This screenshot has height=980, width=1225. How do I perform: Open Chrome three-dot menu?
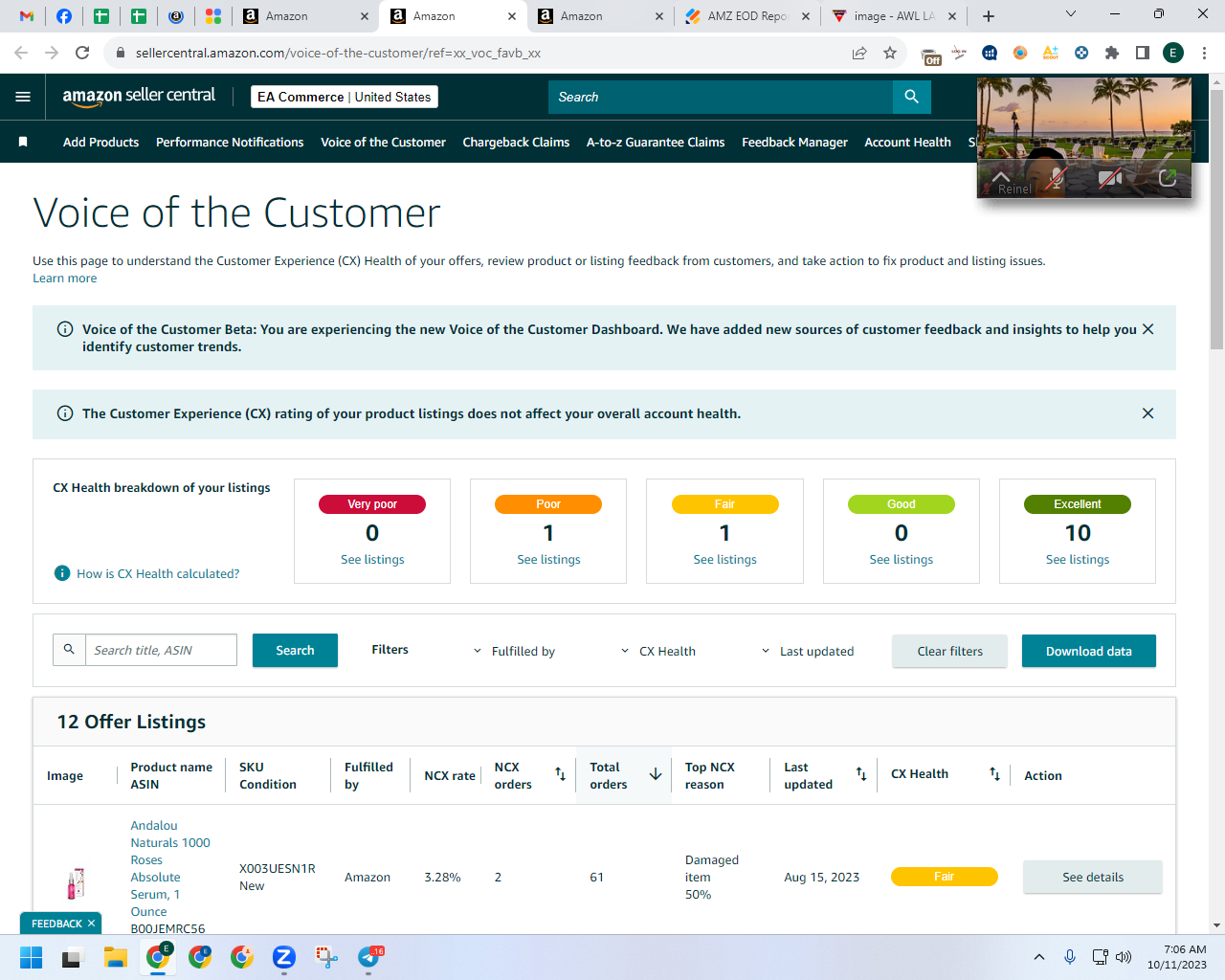1205,53
